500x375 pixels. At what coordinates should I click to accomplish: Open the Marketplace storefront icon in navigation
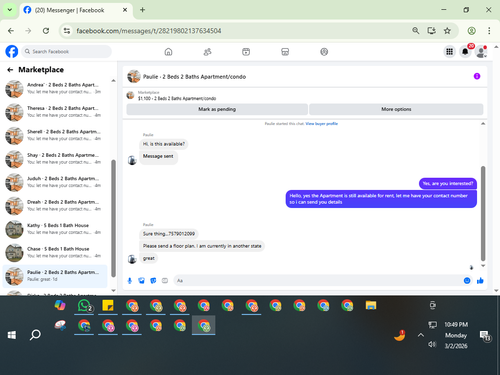285,52
